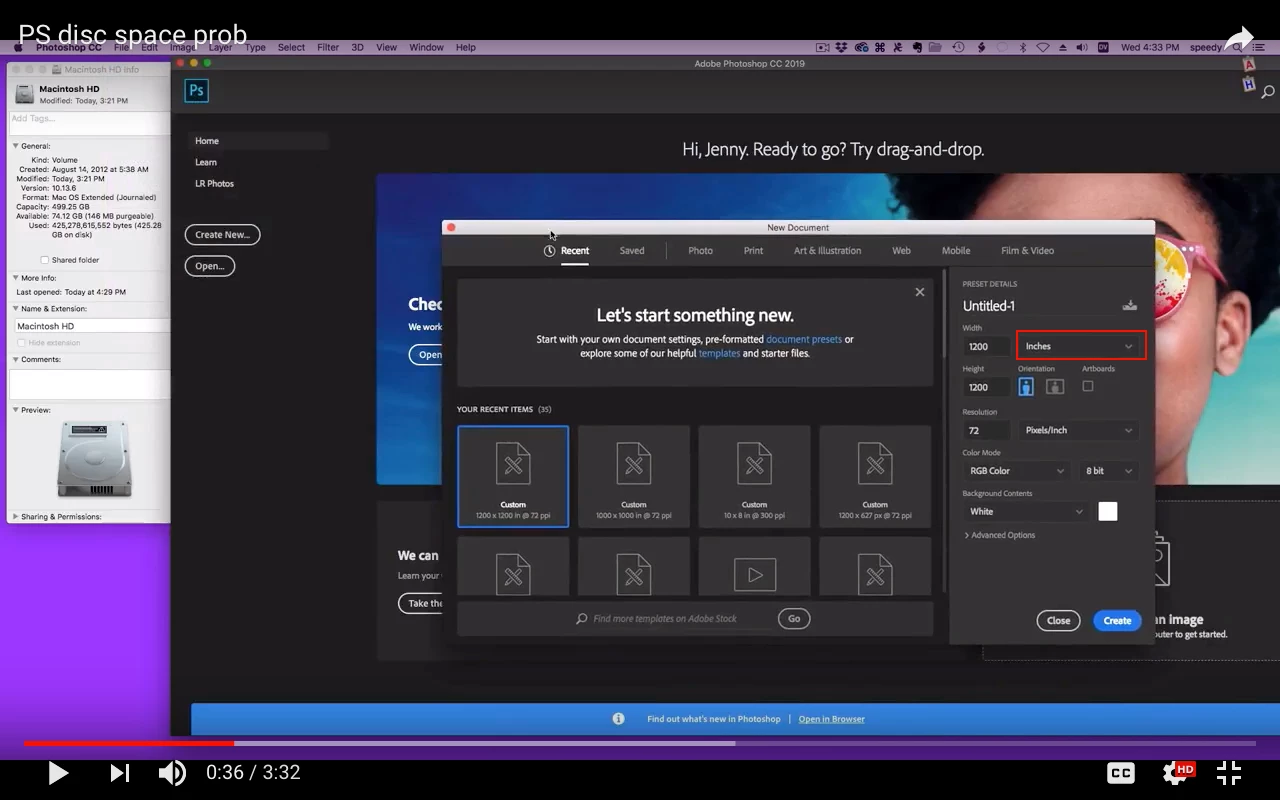This screenshot has height=800, width=1280.
Task: Switch to Art & Illustration tab
Action: coord(827,251)
